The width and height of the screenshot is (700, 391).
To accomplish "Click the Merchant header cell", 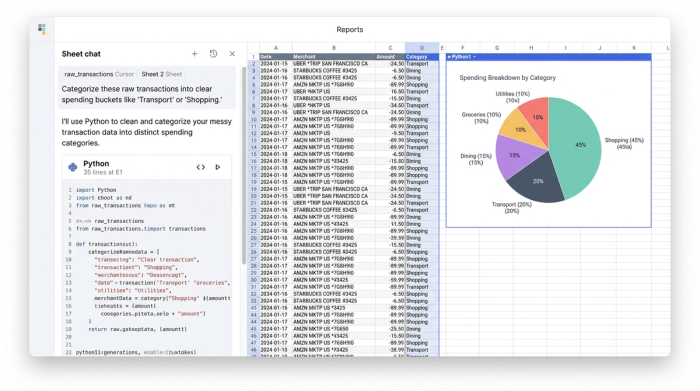I will click(333, 57).
